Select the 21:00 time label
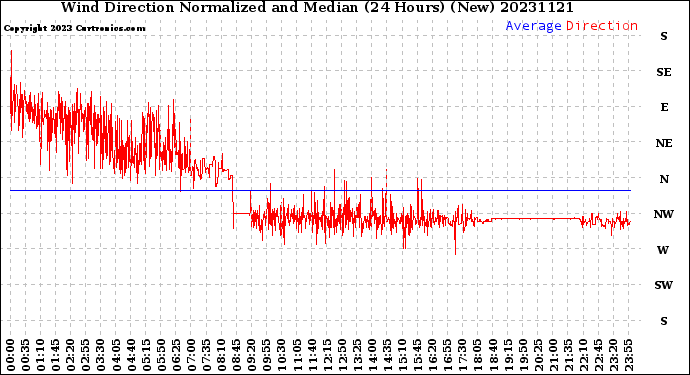 coord(554,356)
